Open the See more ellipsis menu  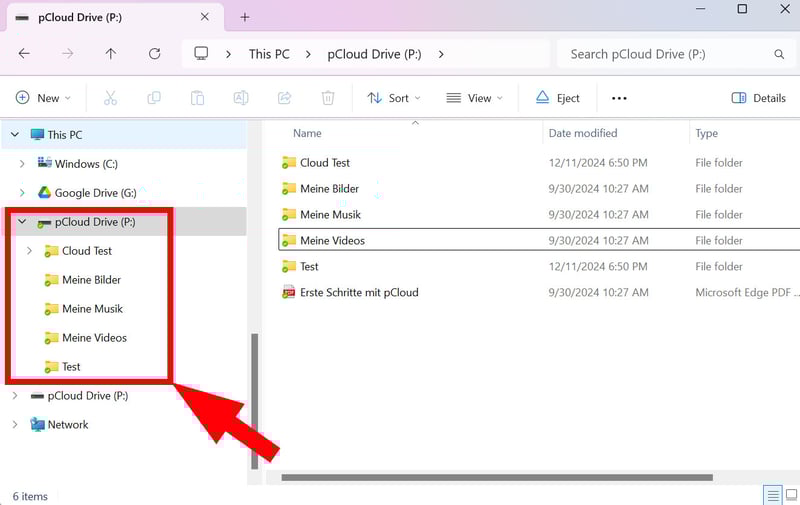coord(619,98)
